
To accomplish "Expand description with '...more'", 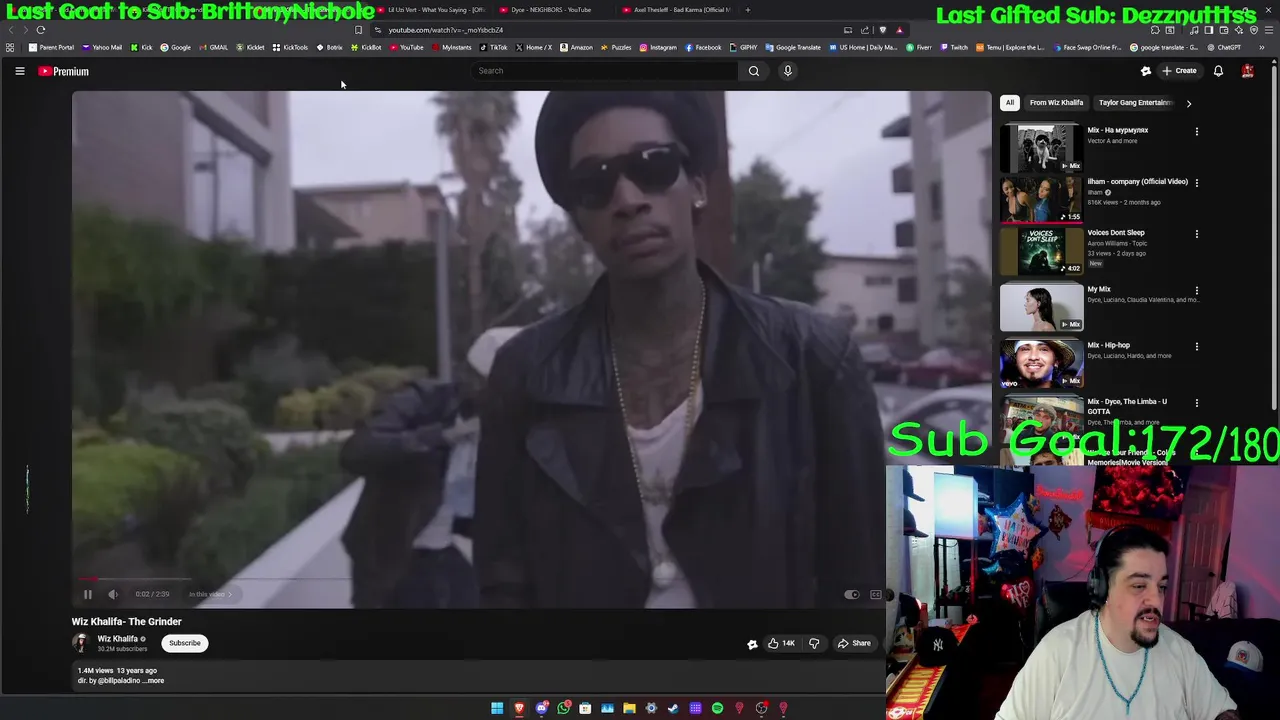I will (x=153, y=681).
